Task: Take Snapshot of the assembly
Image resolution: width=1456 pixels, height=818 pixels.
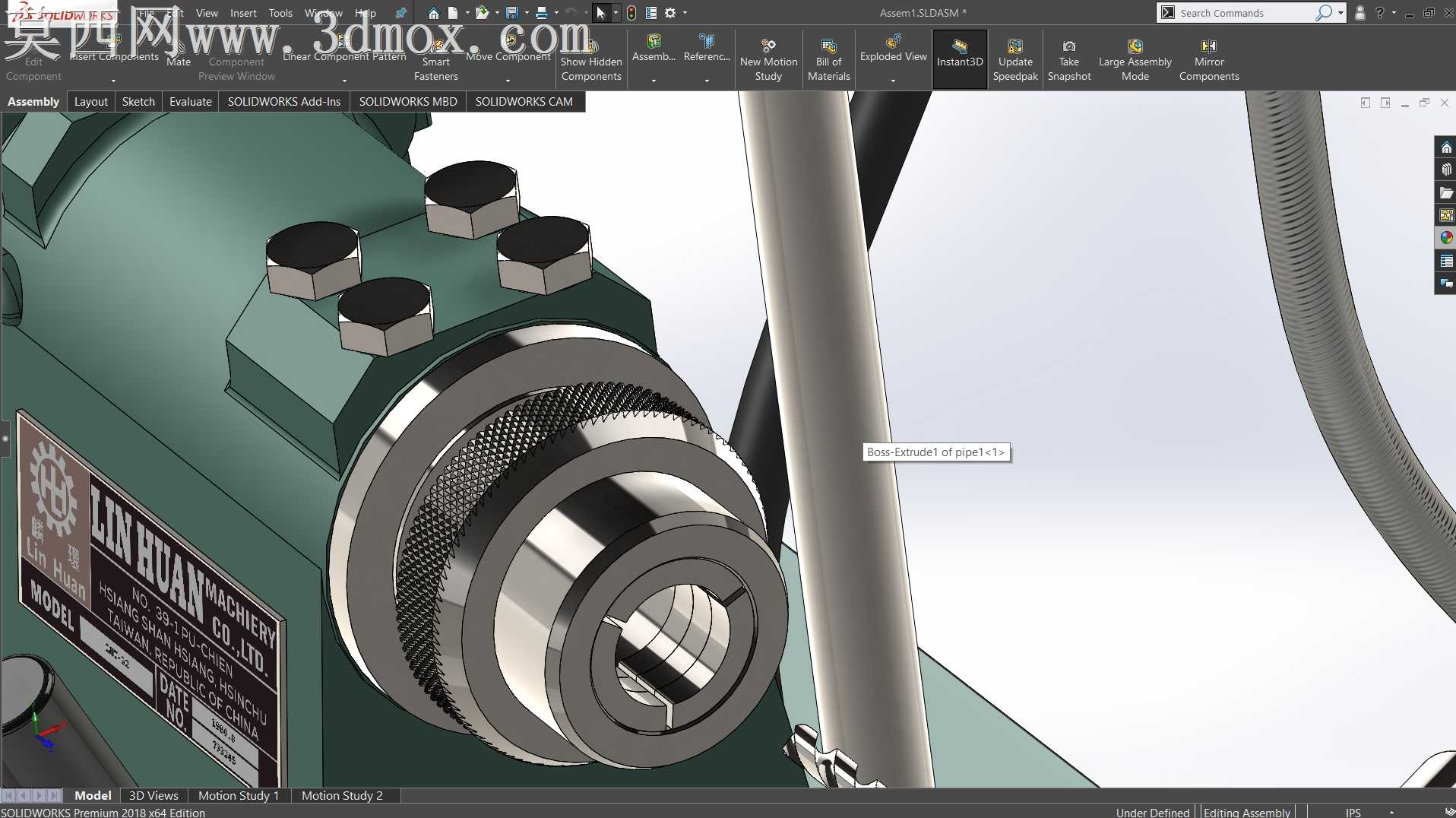Action: click(1069, 60)
